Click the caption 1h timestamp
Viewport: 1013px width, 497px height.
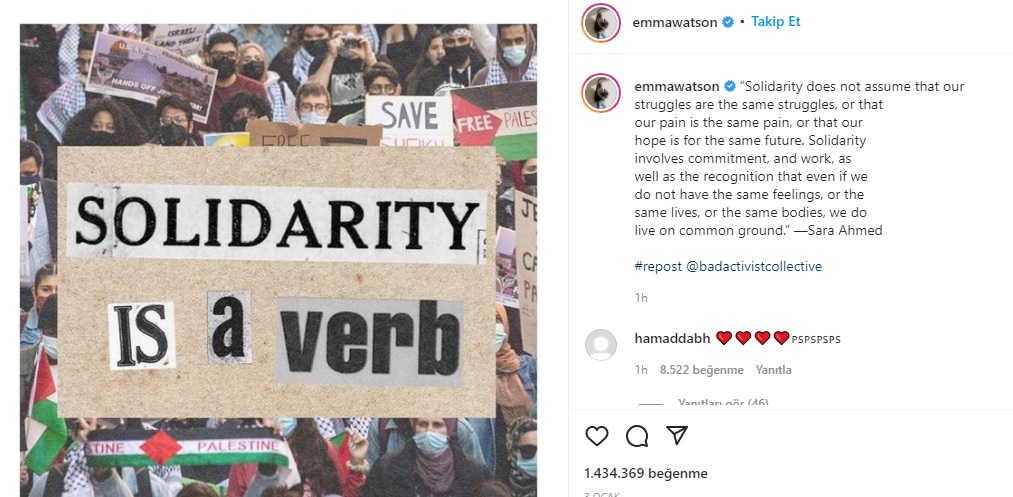(x=641, y=298)
